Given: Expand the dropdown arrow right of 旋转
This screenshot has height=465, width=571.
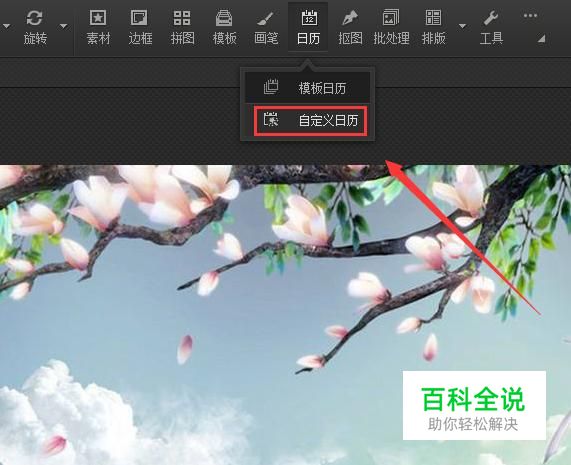Looking at the screenshot, I should (64, 26).
